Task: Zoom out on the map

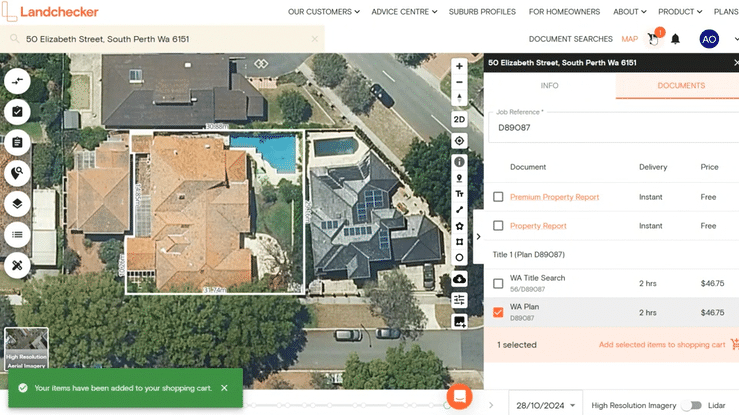Action: click(459, 82)
